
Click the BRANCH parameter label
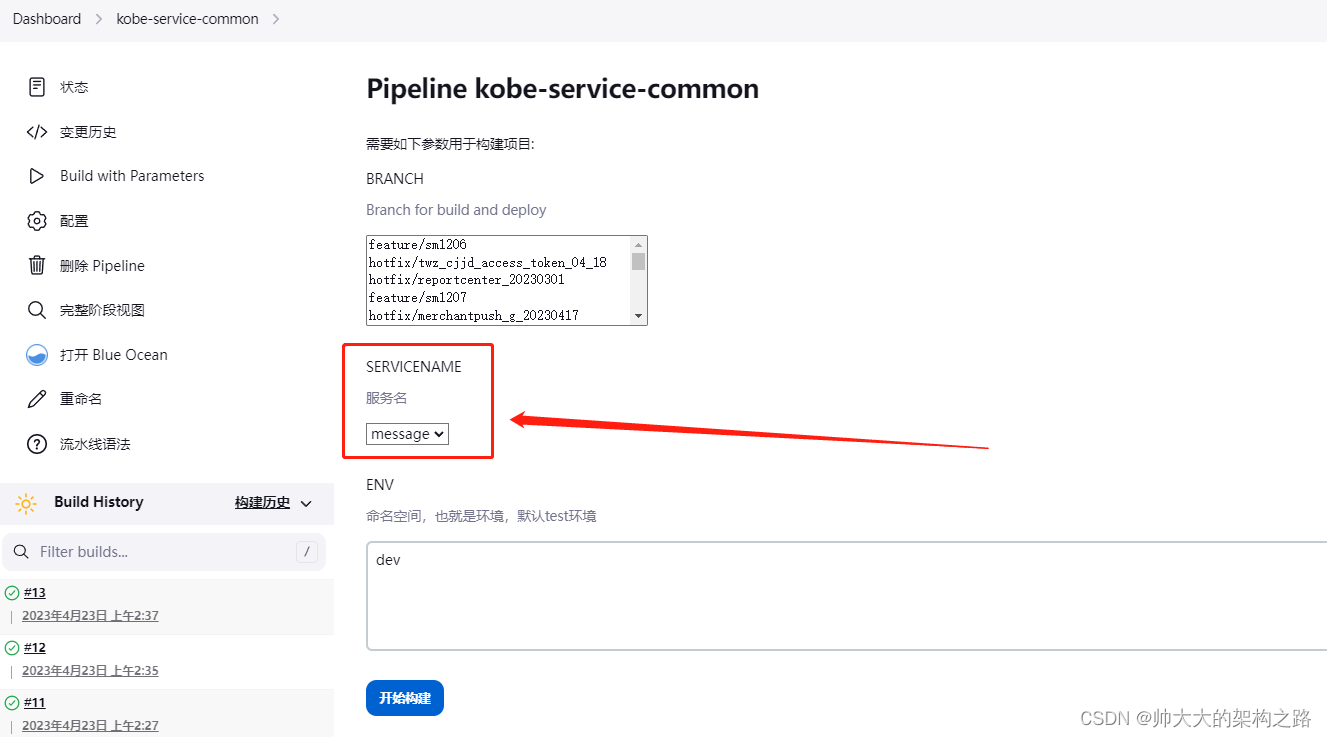click(x=395, y=179)
